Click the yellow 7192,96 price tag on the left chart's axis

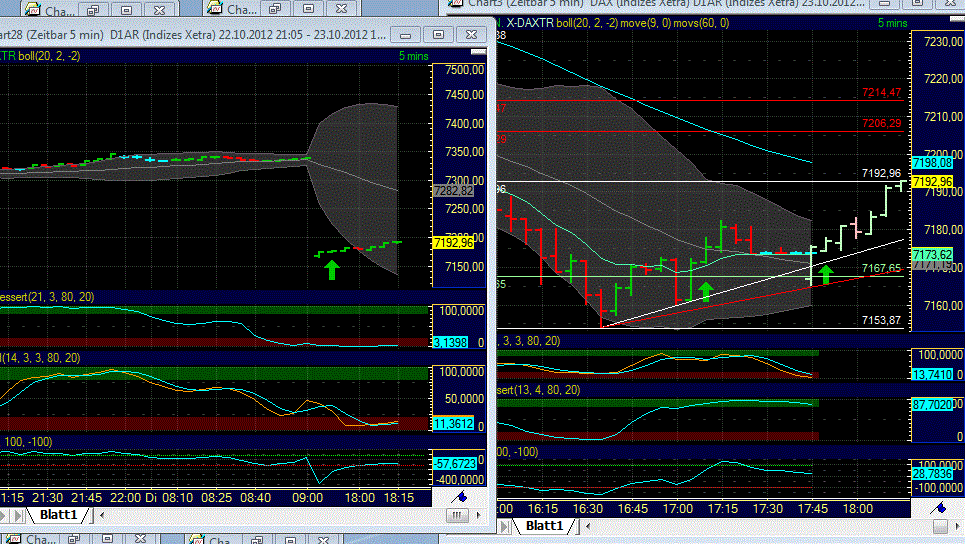[x=454, y=243]
